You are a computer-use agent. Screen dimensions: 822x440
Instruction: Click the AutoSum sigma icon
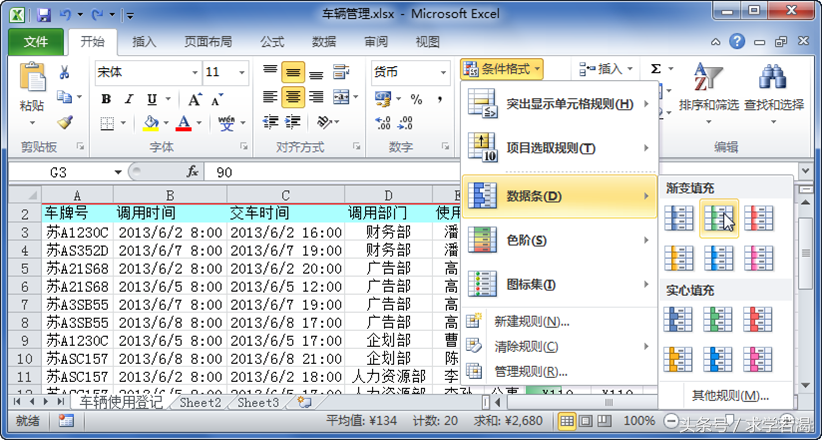coord(656,69)
